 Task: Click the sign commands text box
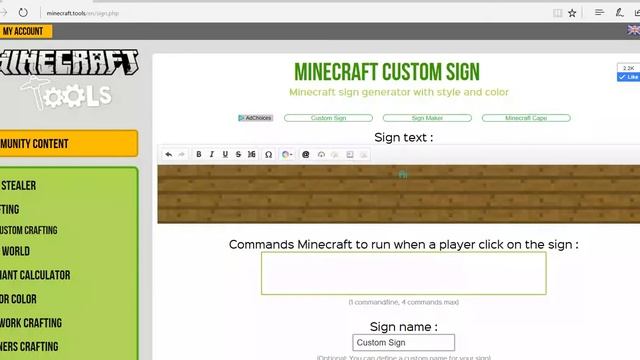404,273
